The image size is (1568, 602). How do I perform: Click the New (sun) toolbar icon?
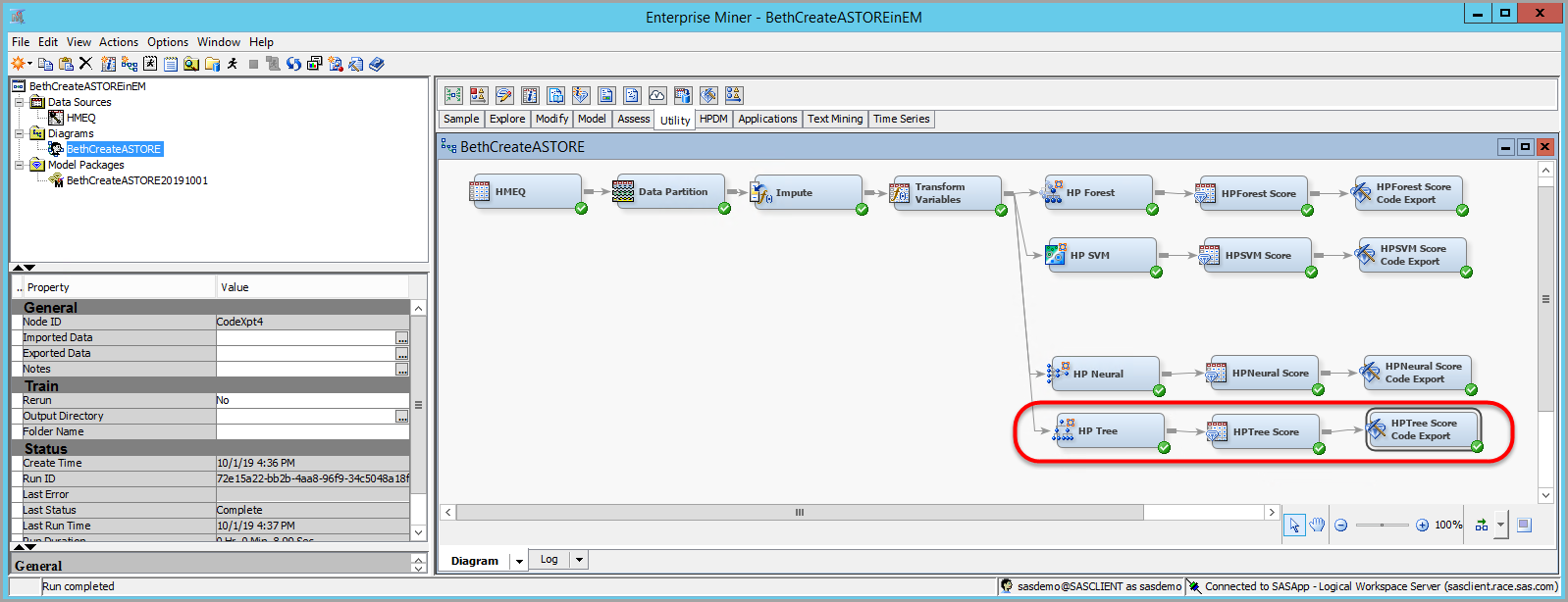point(17,64)
